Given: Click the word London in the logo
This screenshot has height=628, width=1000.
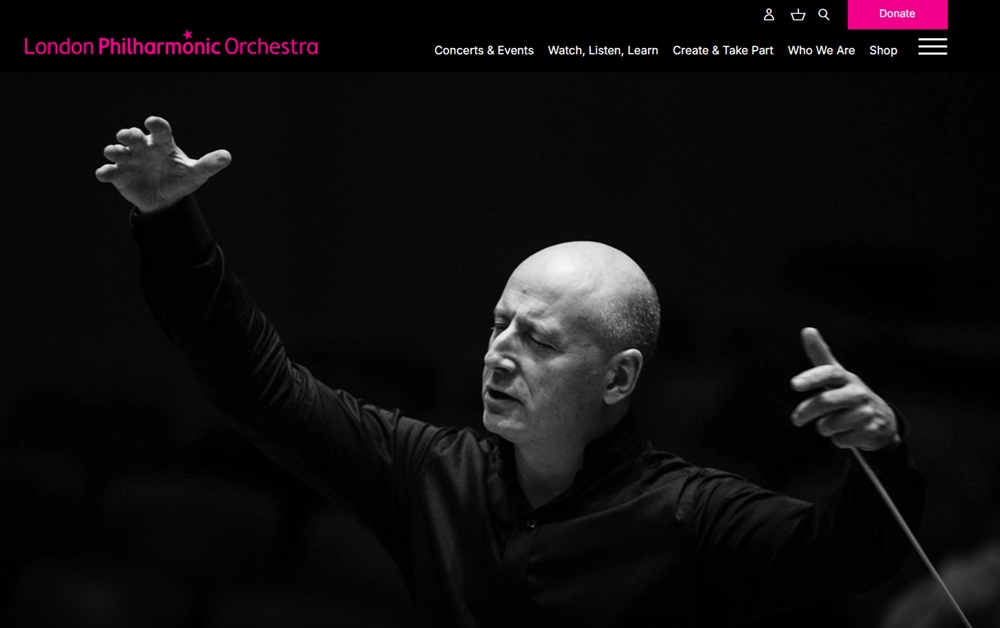Looking at the screenshot, I should [59, 47].
